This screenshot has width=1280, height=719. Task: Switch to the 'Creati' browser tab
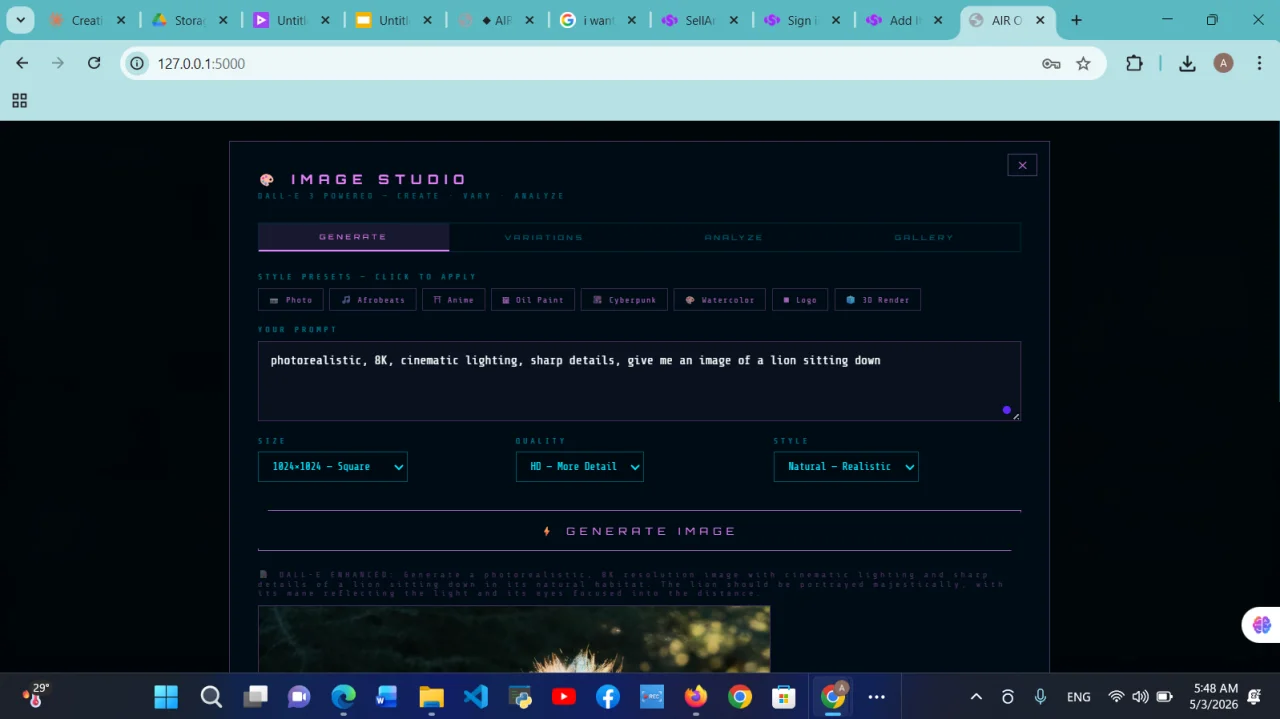tap(87, 20)
